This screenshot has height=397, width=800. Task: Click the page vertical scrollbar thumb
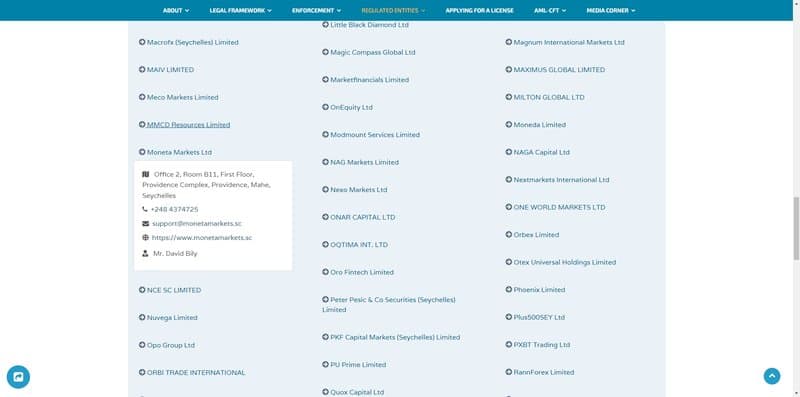pyautogui.click(x=796, y=228)
